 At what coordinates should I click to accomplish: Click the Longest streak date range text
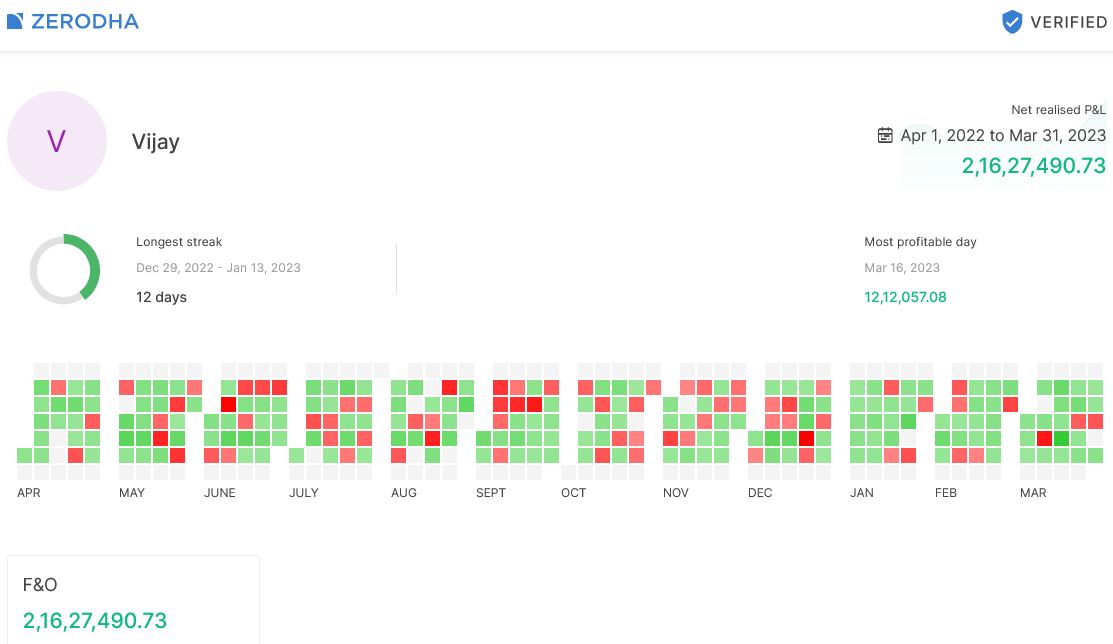click(218, 268)
